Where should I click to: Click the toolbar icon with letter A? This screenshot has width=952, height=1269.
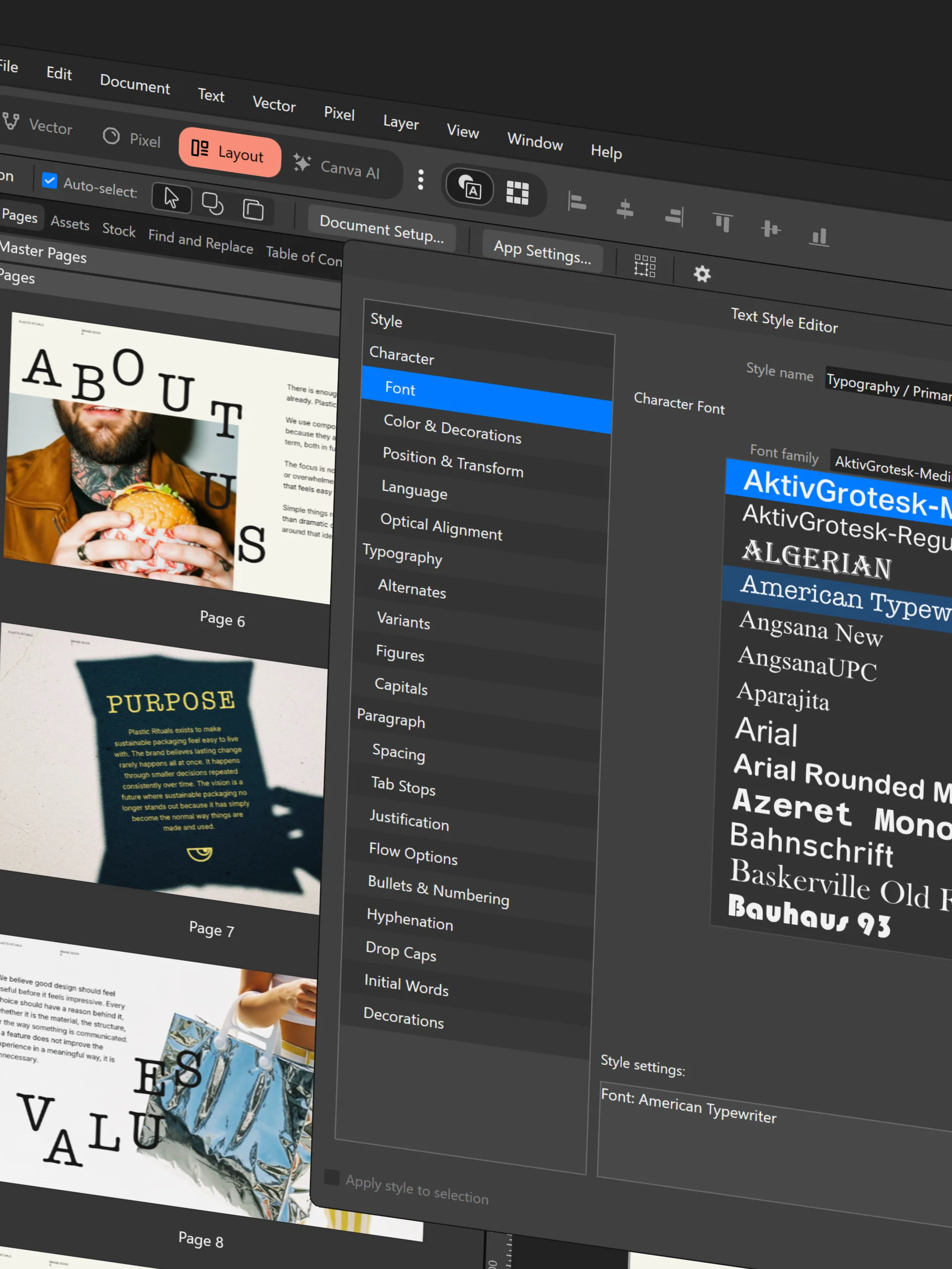pyautogui.click(x=470, y=187)
